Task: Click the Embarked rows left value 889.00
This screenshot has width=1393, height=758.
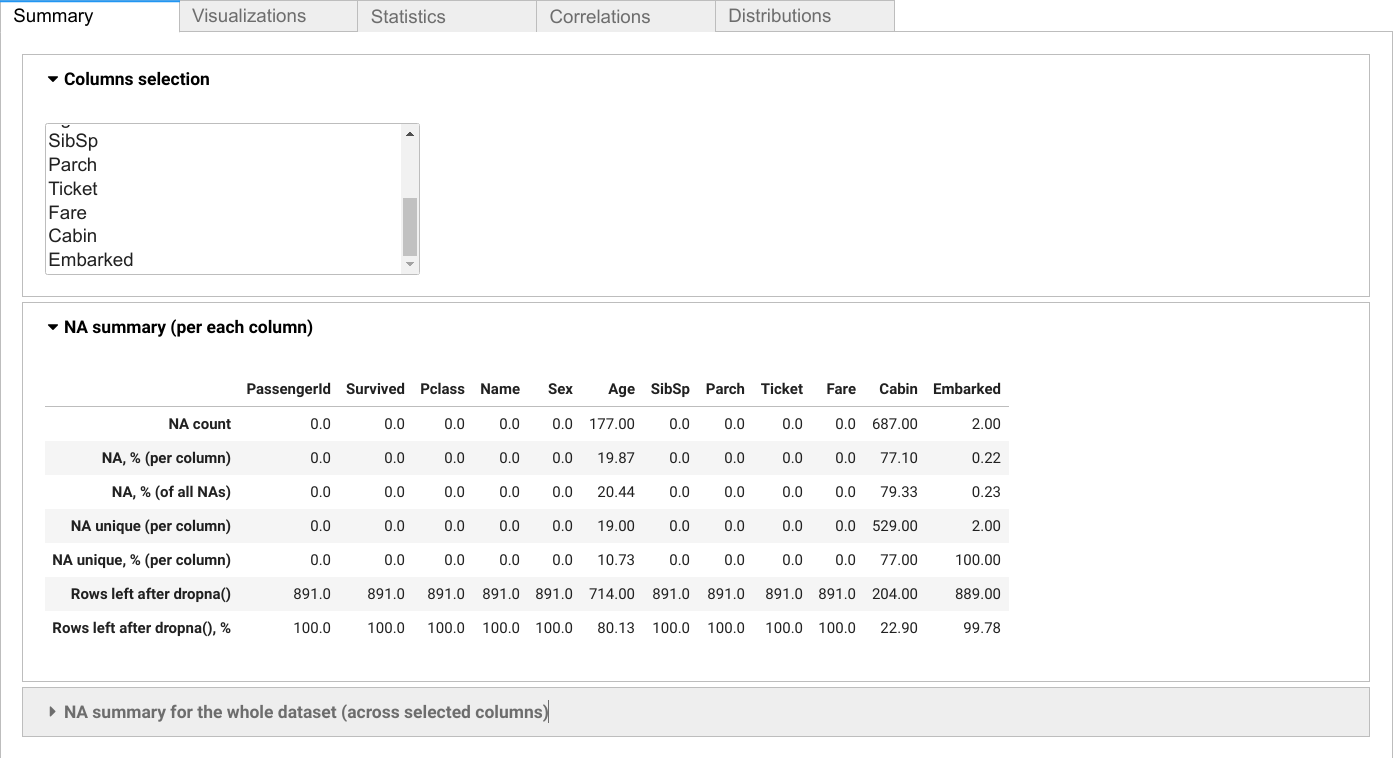Action: [978, 594]
